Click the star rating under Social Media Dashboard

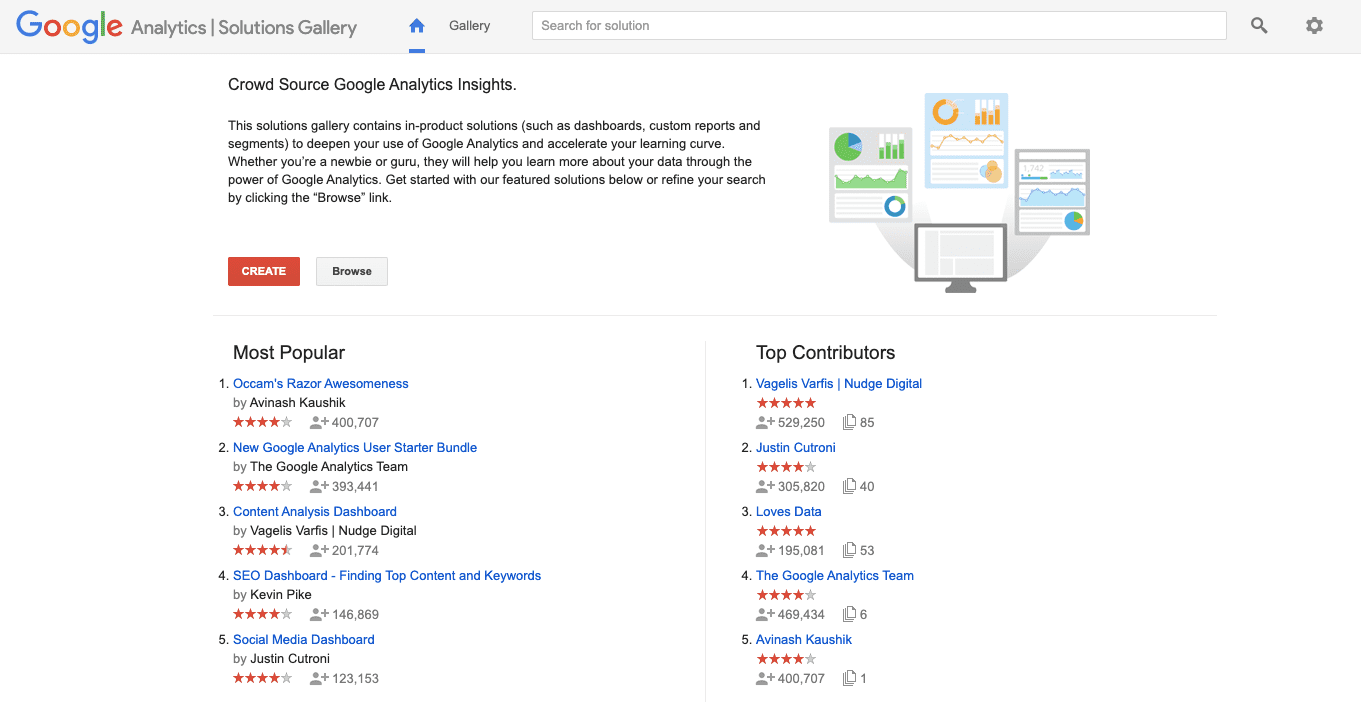pos(263,678)
